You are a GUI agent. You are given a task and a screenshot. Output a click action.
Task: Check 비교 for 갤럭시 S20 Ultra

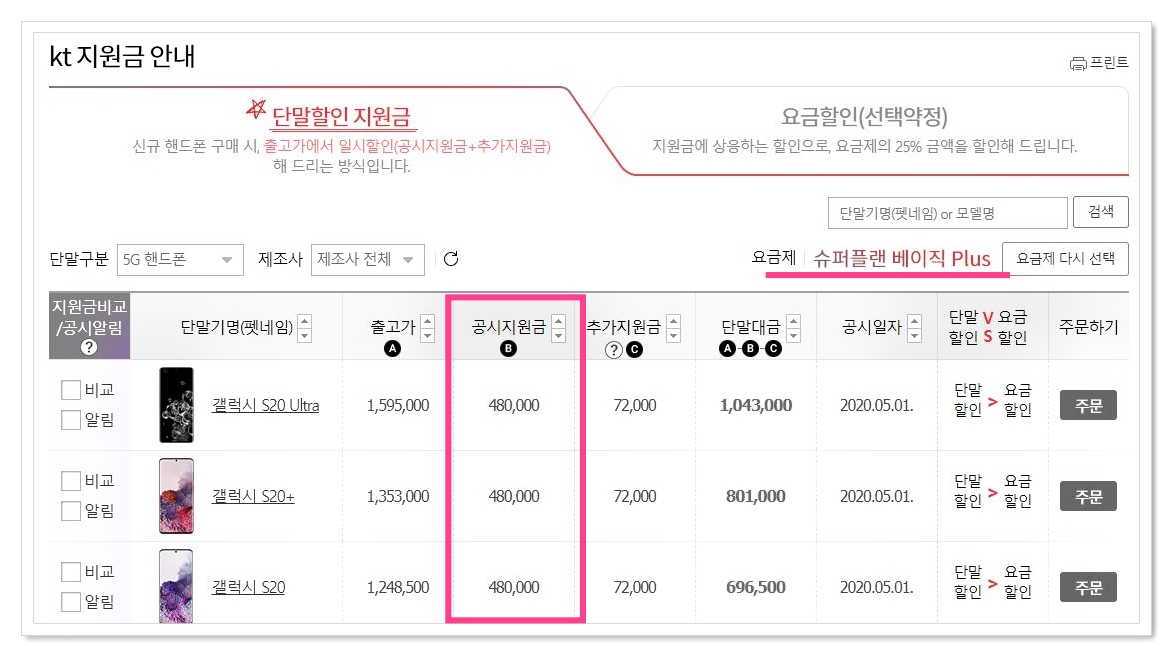point(70,390)
